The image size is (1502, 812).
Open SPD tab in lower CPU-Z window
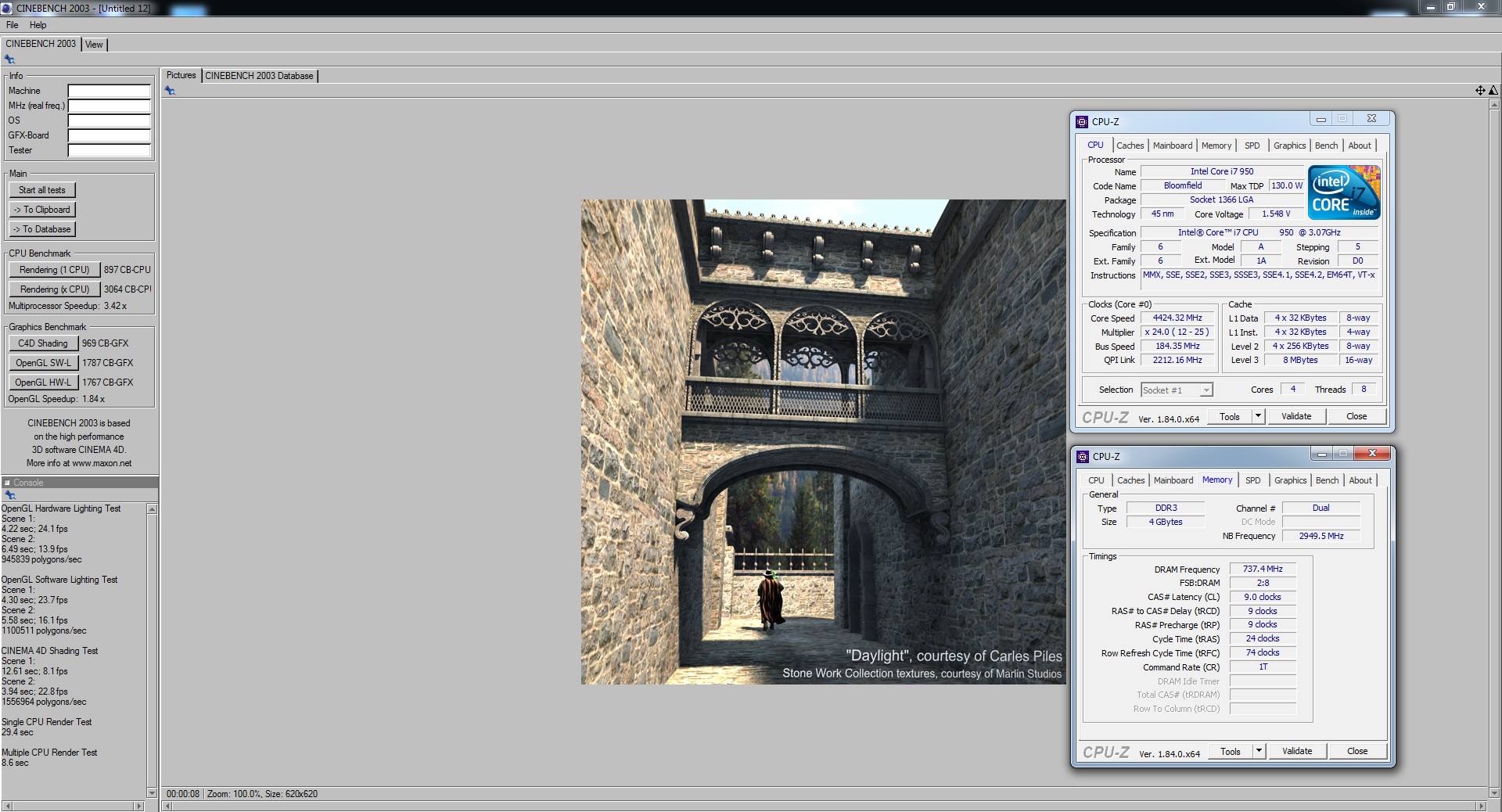point(1253,480)
